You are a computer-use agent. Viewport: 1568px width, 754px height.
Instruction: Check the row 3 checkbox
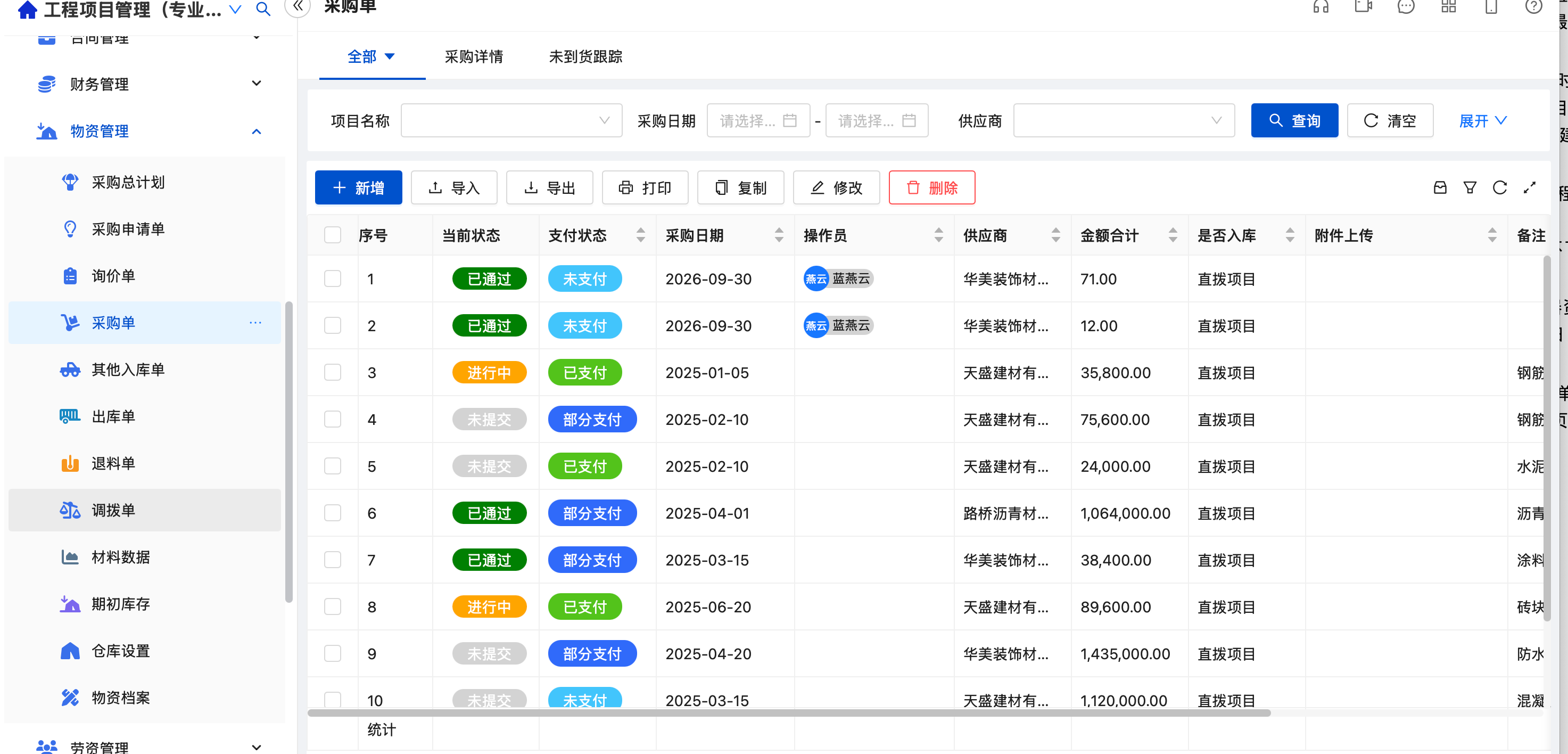tap(333, 373)
